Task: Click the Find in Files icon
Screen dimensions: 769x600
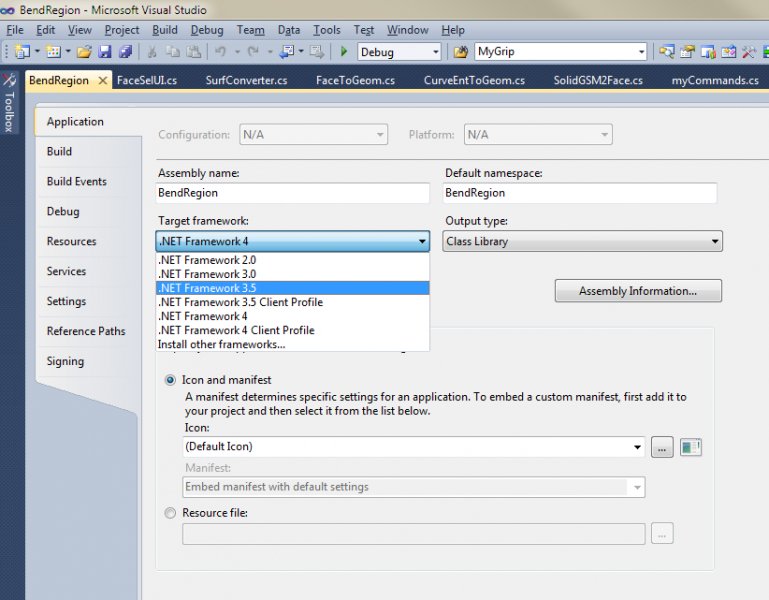Action: point(460,52)
